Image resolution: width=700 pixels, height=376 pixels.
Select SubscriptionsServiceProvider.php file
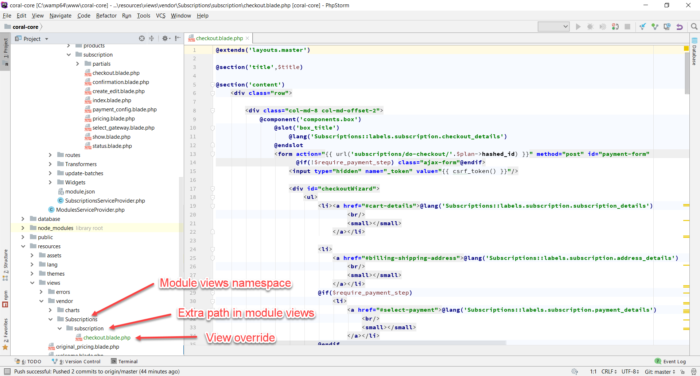click(101, 201)
